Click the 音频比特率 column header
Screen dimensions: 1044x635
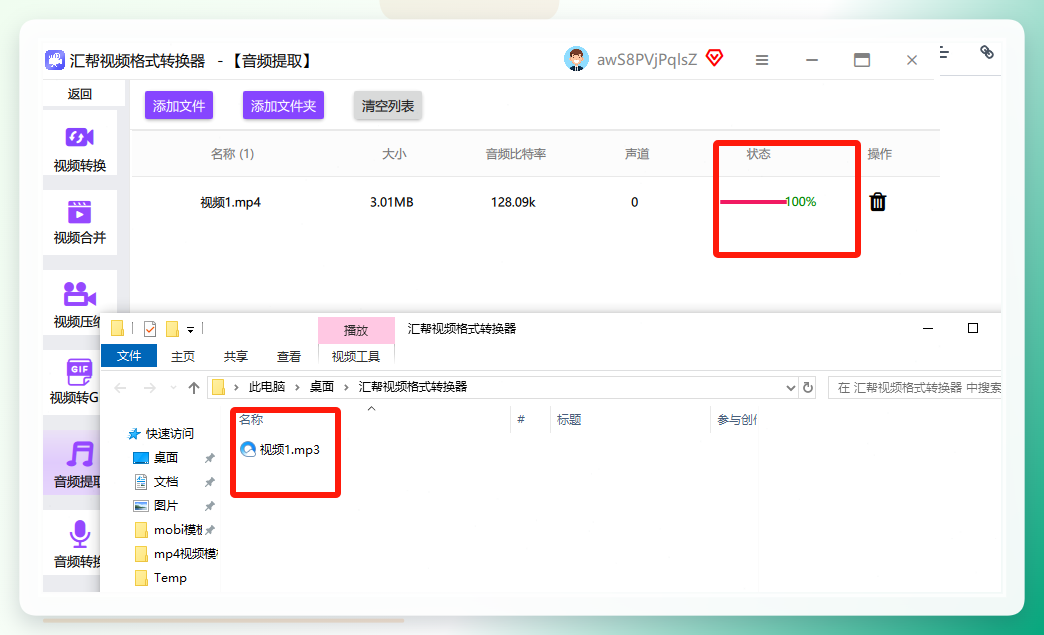point(516,154)
